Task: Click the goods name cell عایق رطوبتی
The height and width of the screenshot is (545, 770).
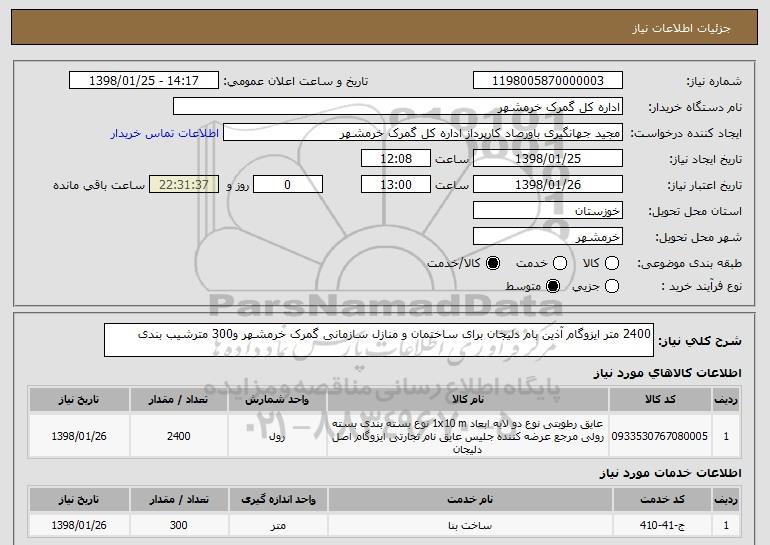Action: point(468,436)
